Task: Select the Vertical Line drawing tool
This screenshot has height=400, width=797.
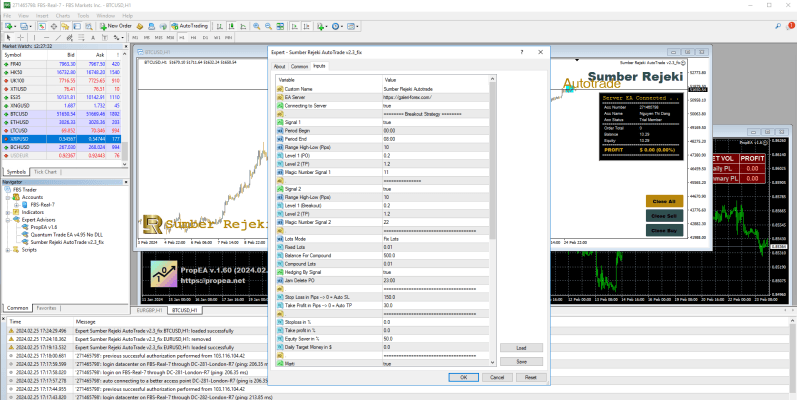Action: 35,37
